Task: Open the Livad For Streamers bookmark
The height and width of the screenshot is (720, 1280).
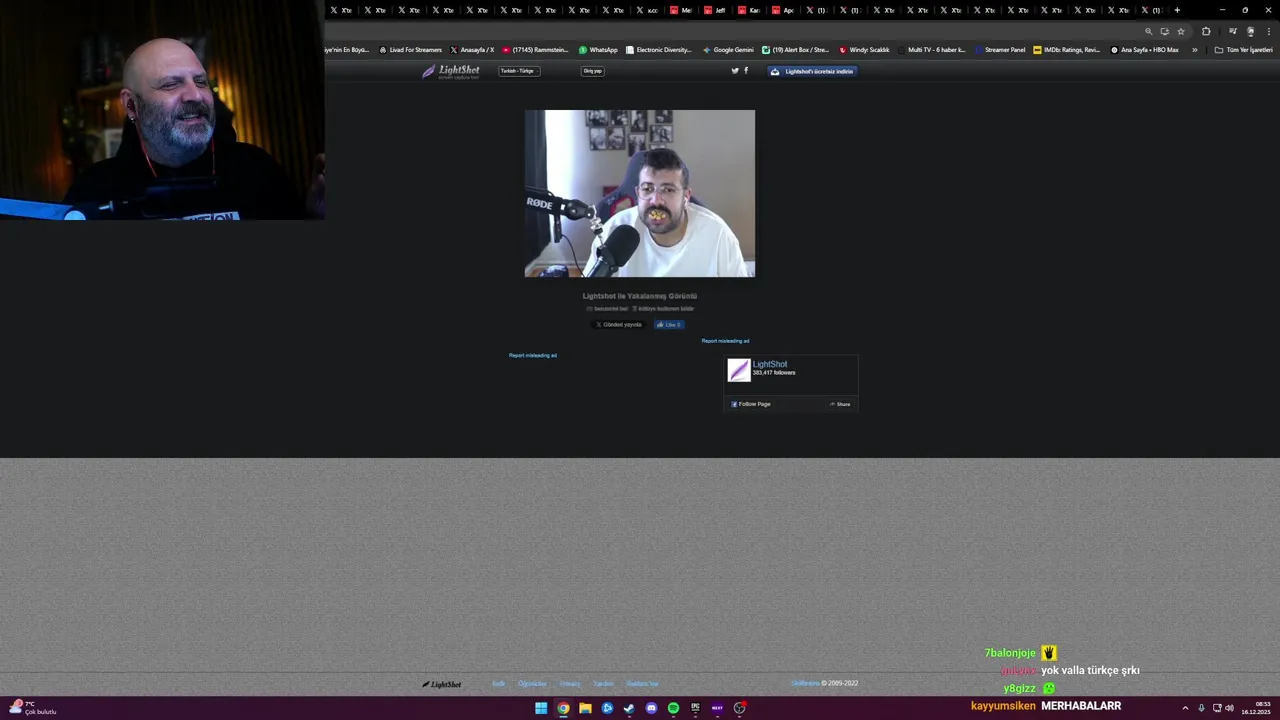Action: click(x=410, y=50)
